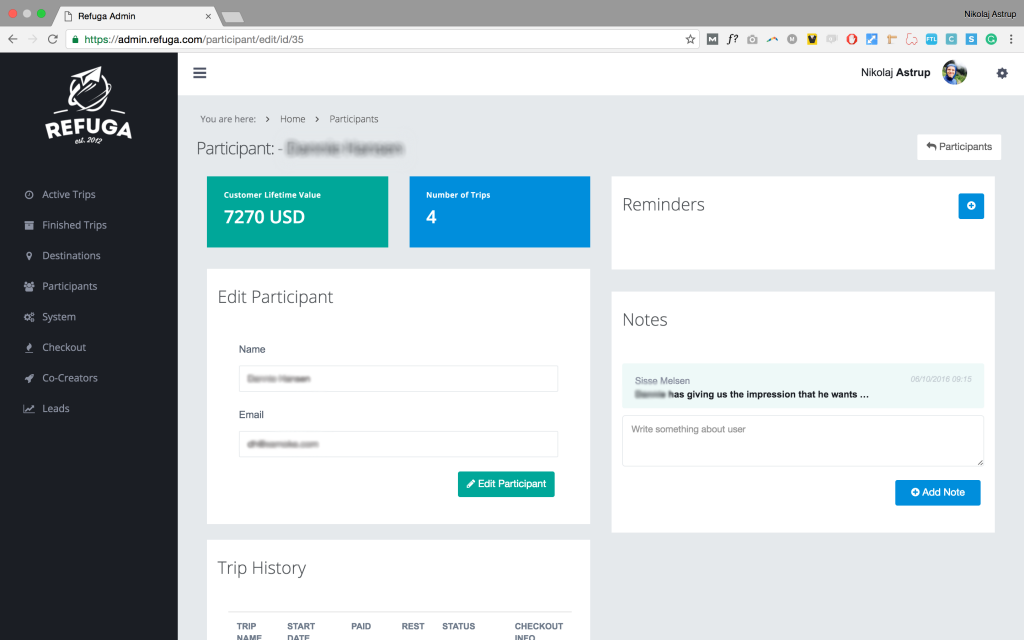Screen dimensions: 1024x640
Task: Click the Finished Trips archive icon
Action: pos(29,225)
